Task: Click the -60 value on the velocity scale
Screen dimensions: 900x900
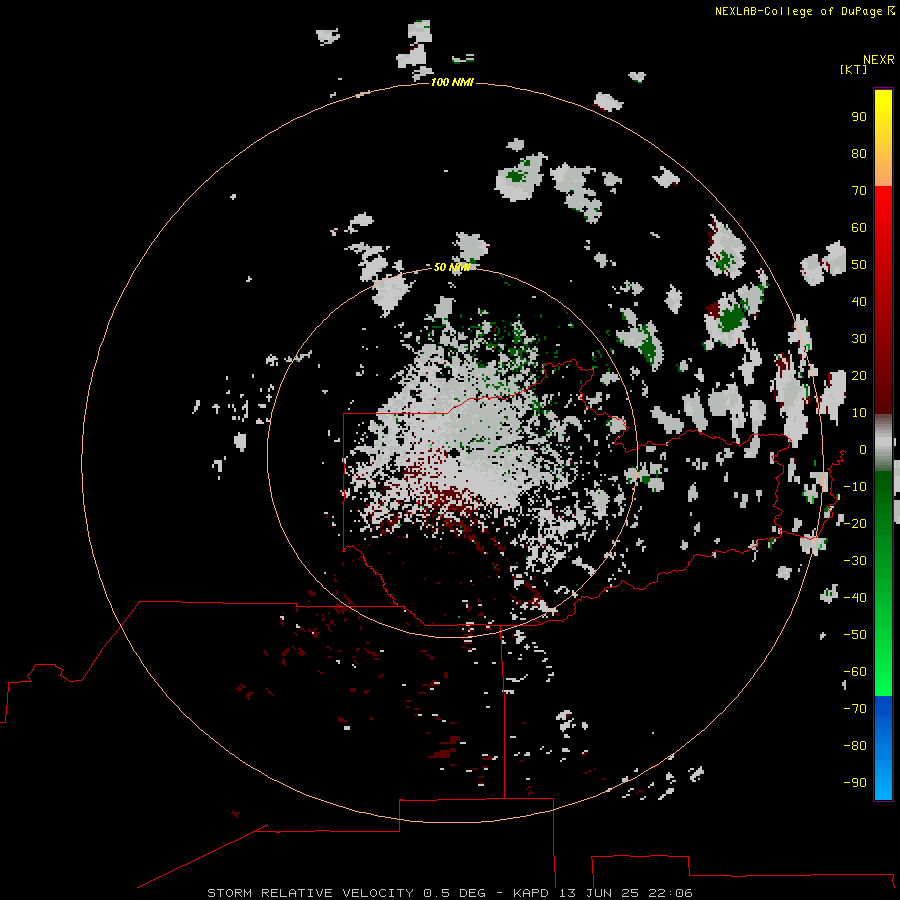Action: 855,672
